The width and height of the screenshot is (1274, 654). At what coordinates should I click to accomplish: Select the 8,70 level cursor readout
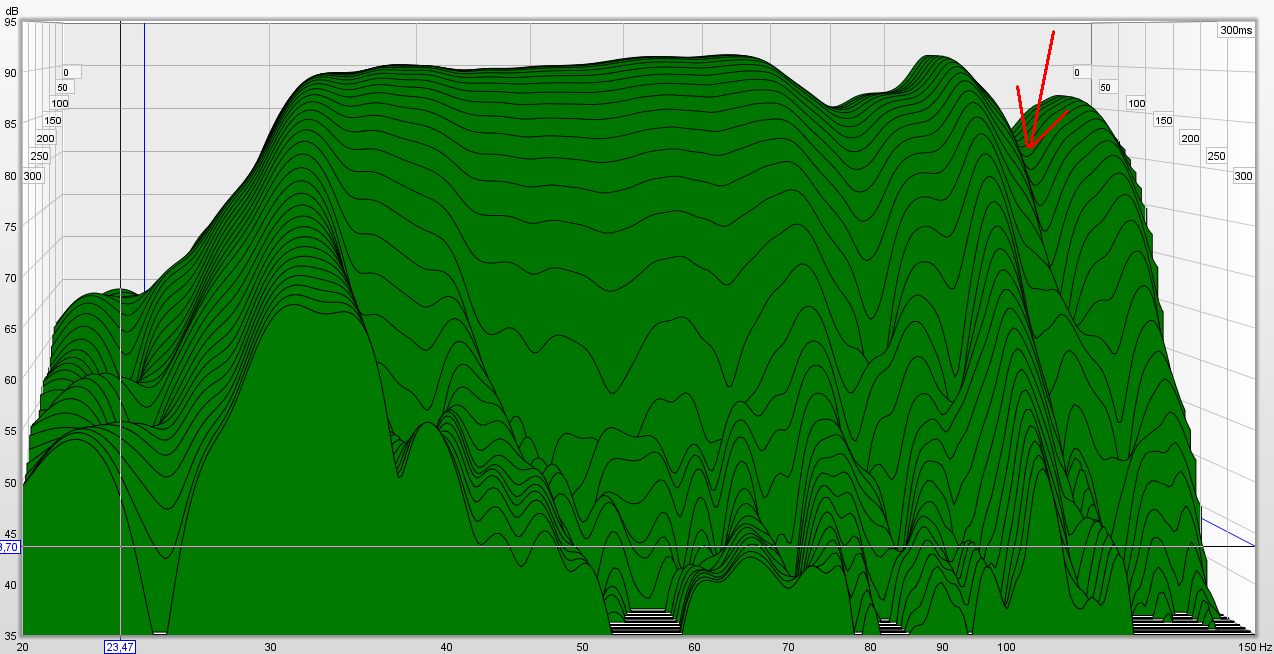tap(8, 547)
